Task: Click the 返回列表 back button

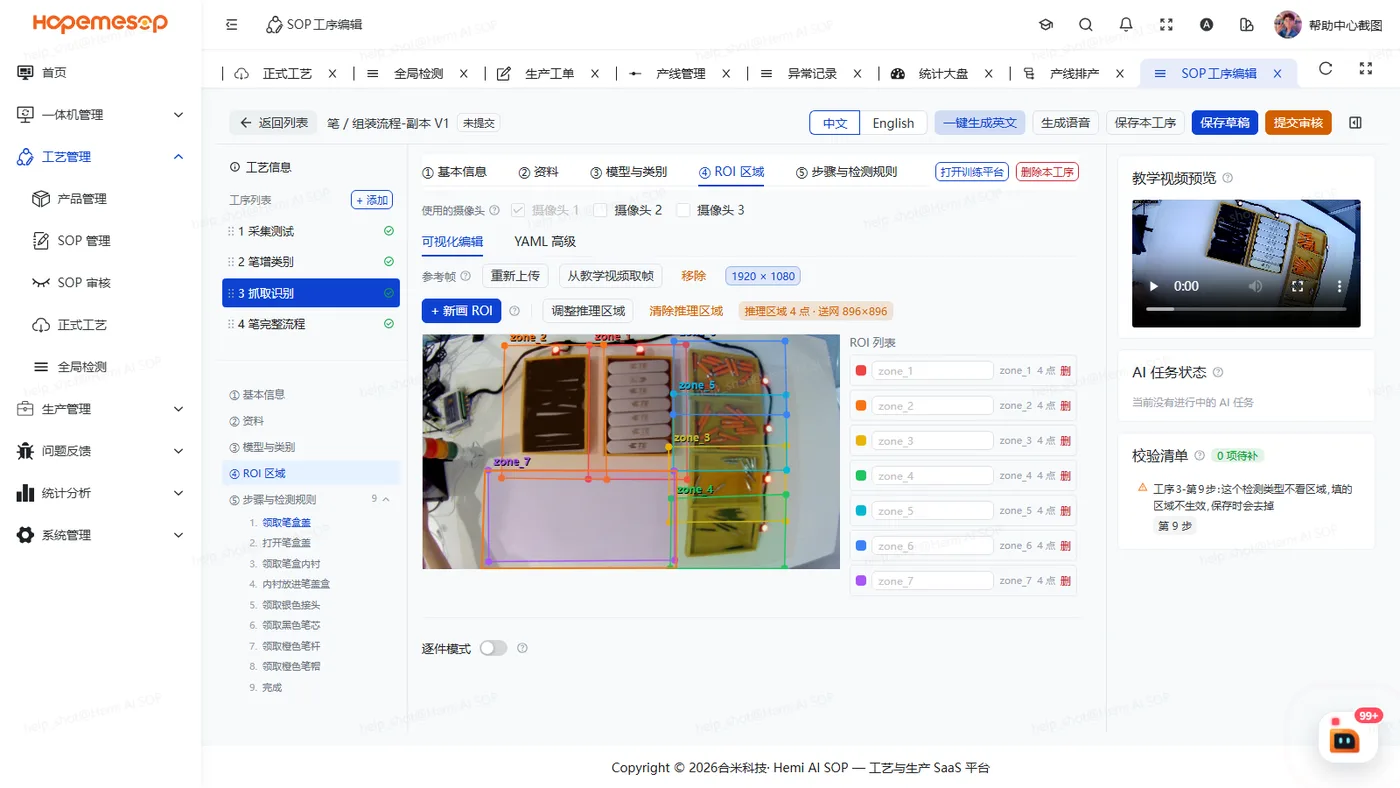Action: [273, 123]
